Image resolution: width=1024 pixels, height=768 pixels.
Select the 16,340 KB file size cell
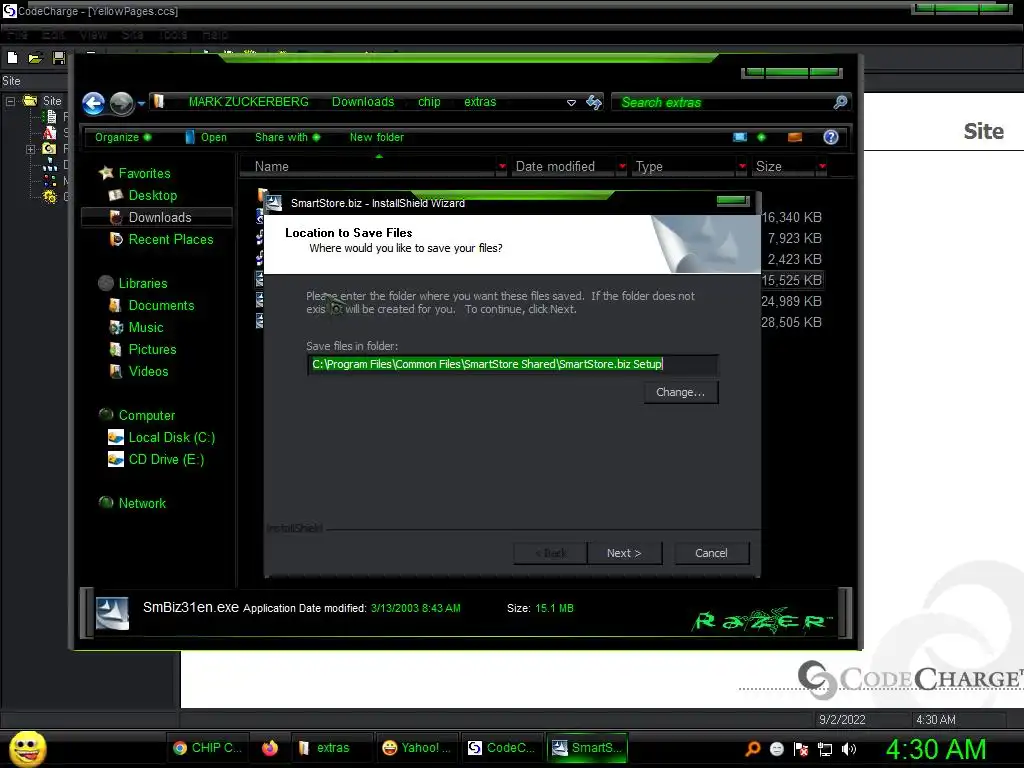tap(792, 217)
